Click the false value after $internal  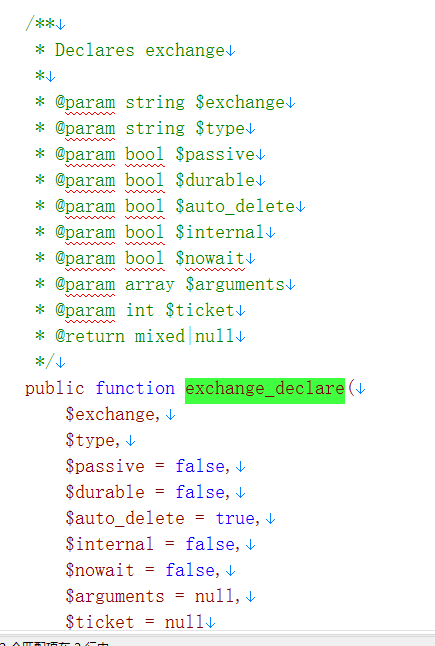pos(210,544)
